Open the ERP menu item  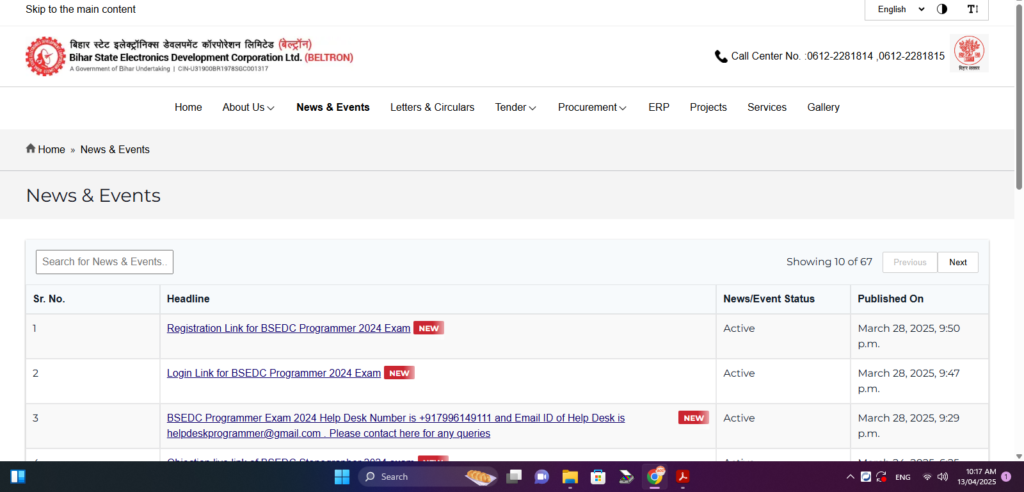click(x=658, y=107)
